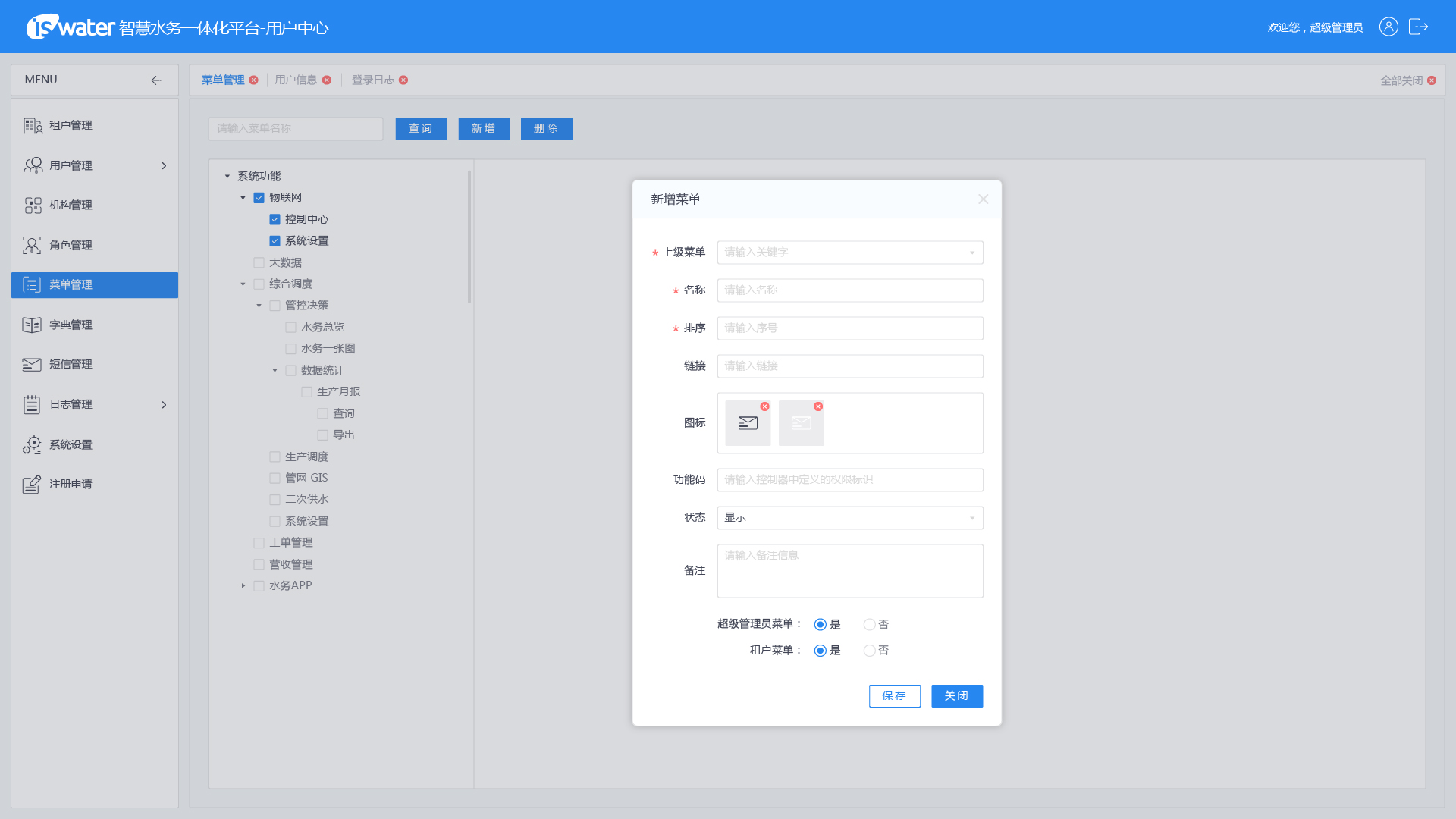The image size is (1456, 819).
Task: Click the 注册申请 edit icon
Action: coord(32,484)
